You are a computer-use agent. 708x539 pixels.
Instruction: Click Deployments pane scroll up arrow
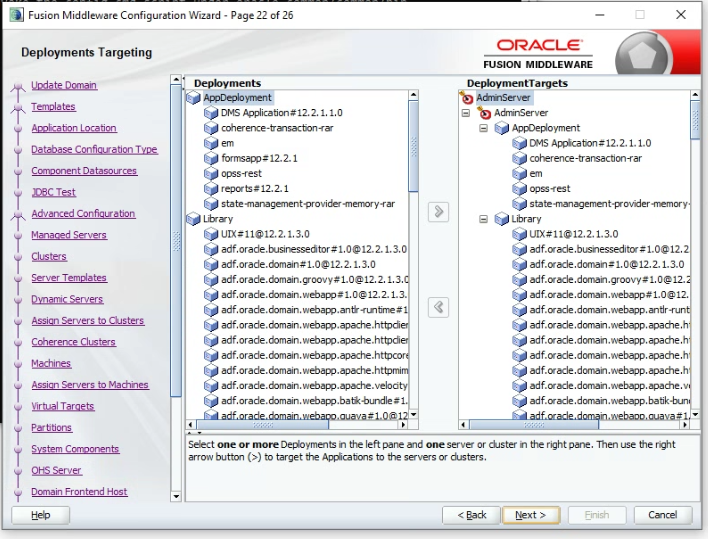413,95
